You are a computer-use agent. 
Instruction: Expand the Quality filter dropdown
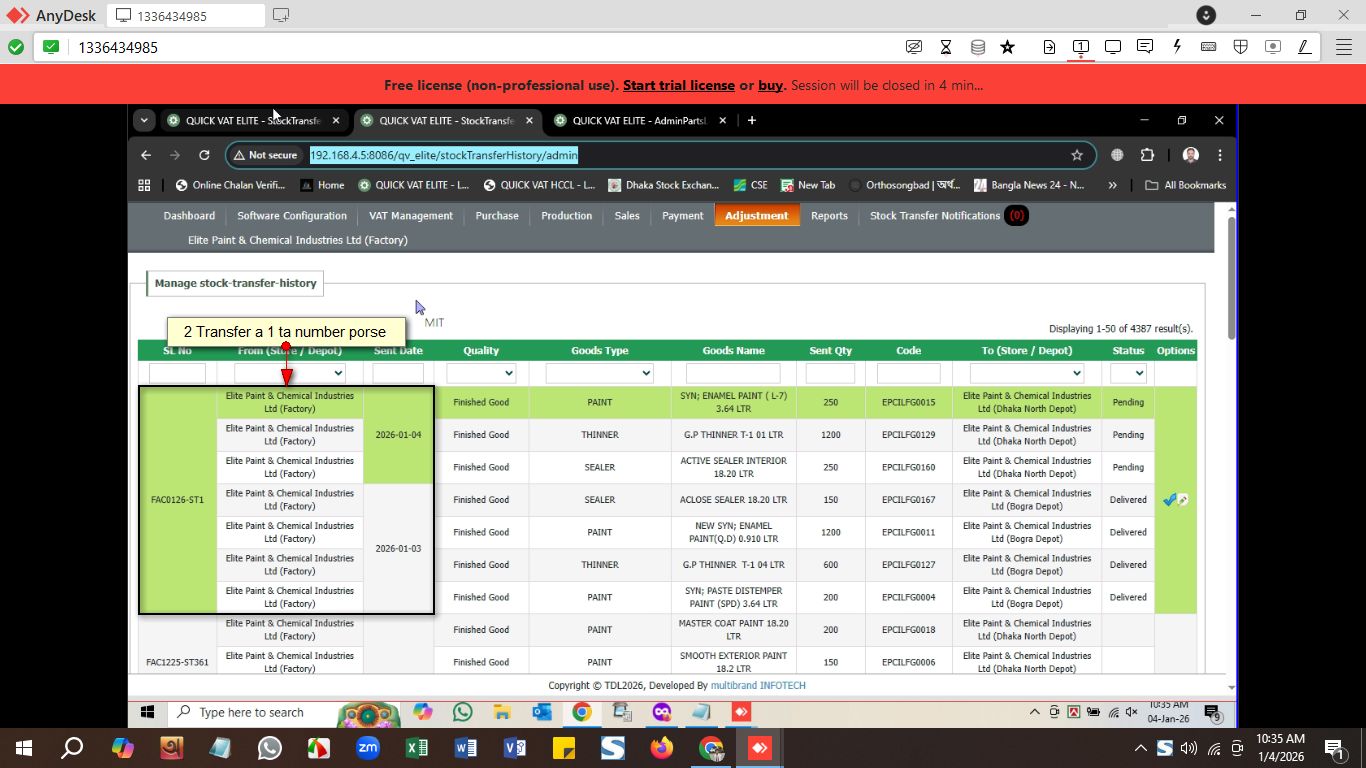[x=481, y=373]
